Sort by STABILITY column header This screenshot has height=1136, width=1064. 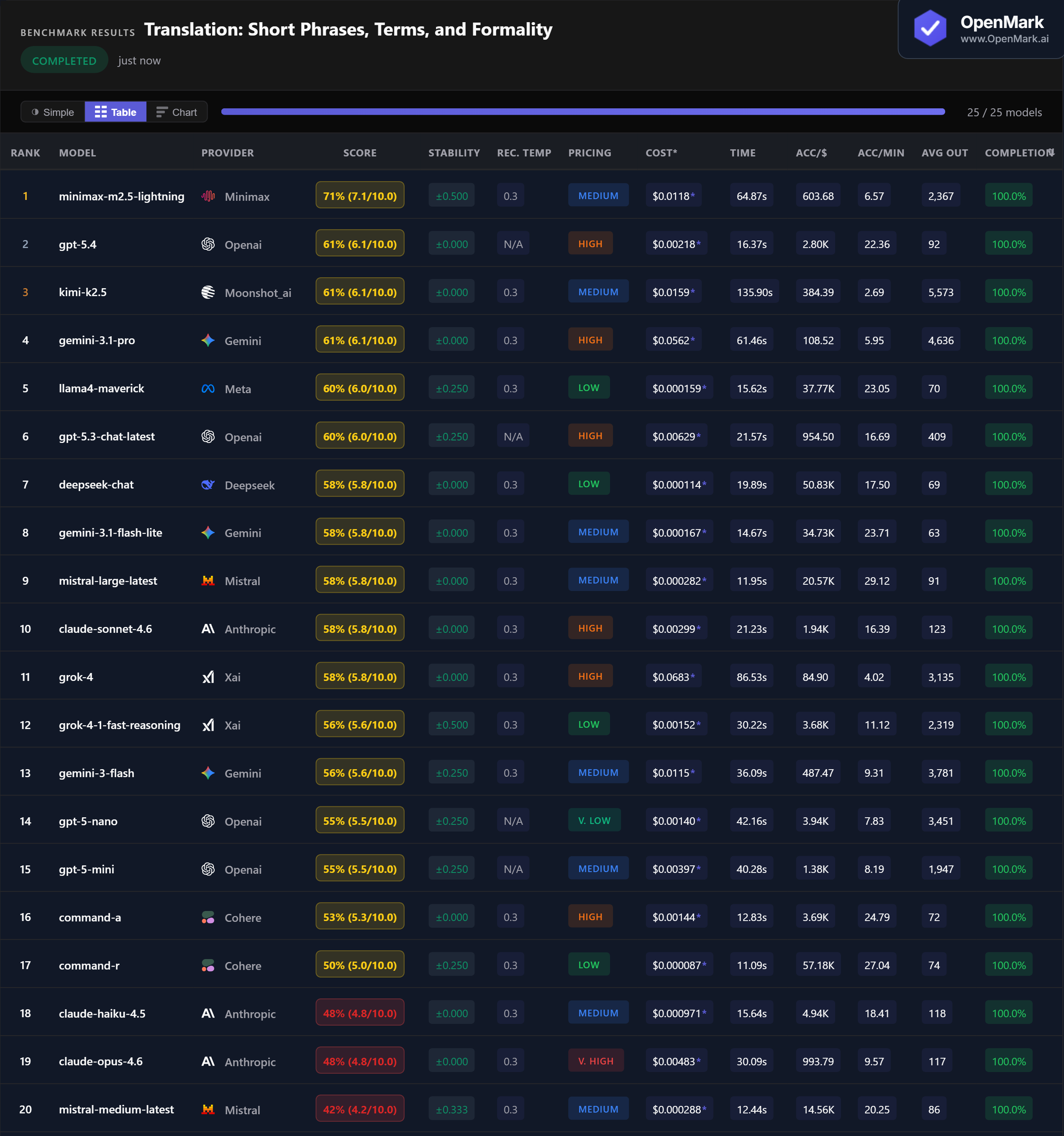[454, 153]
